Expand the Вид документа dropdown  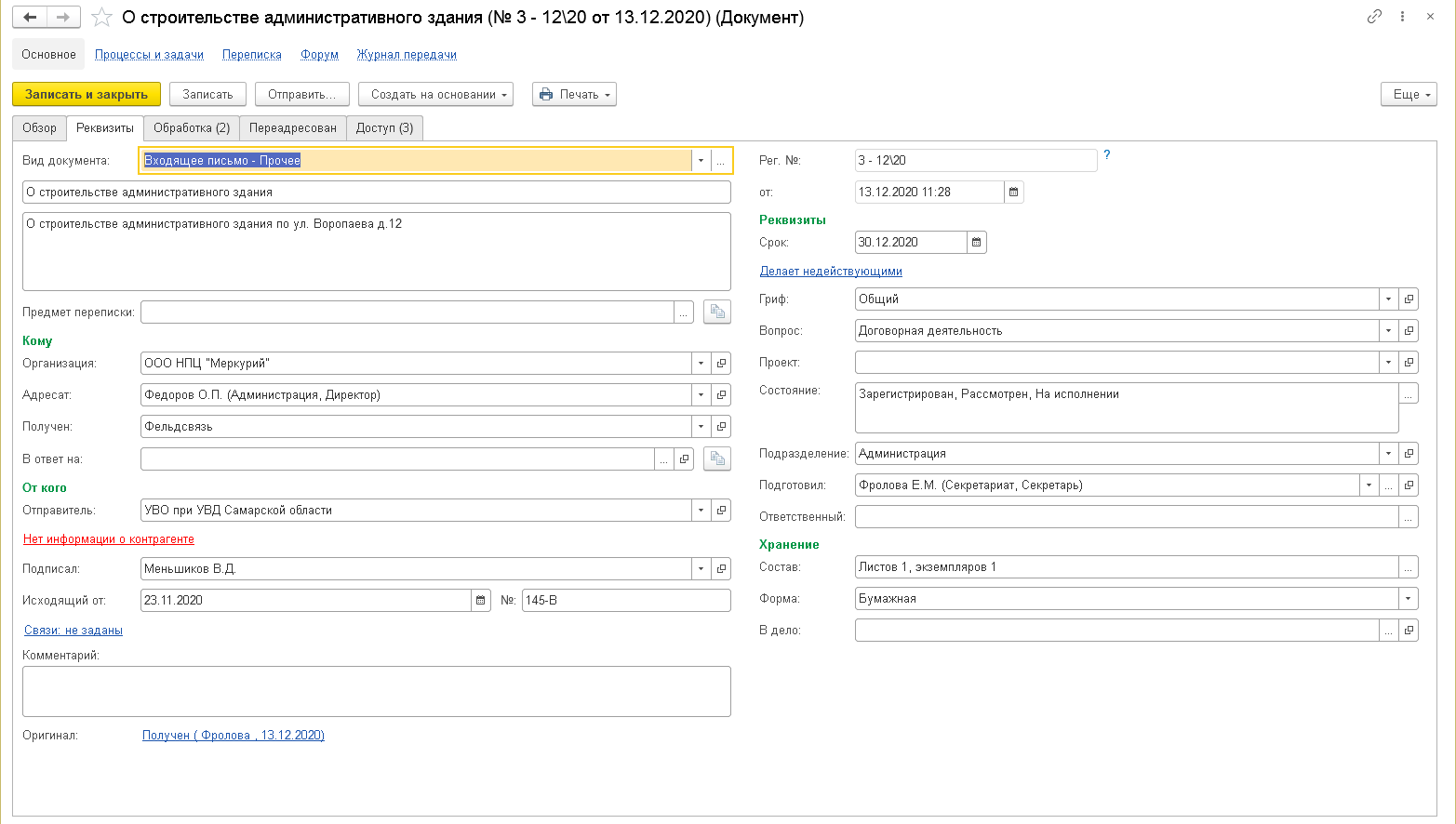click(x=701, y=161)
